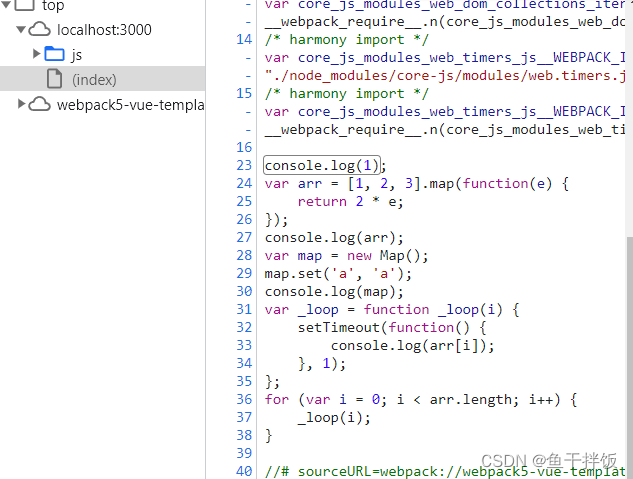Set breakpoint on line 31
This screenshot has height=479, width=633.
tap(244, 310)
